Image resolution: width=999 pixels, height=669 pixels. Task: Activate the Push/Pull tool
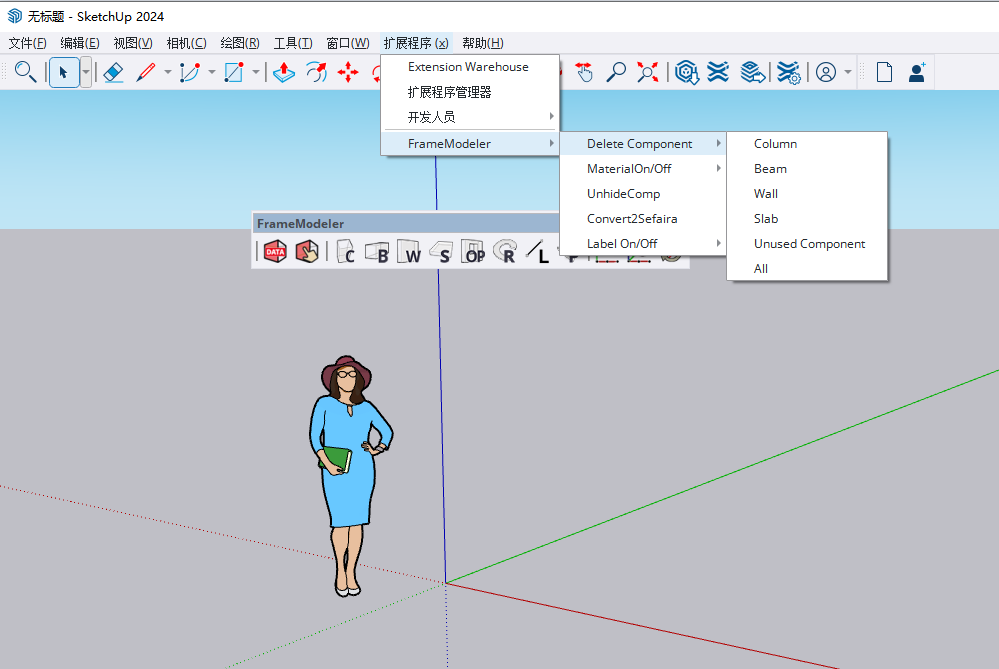click(x=284, y=72)
